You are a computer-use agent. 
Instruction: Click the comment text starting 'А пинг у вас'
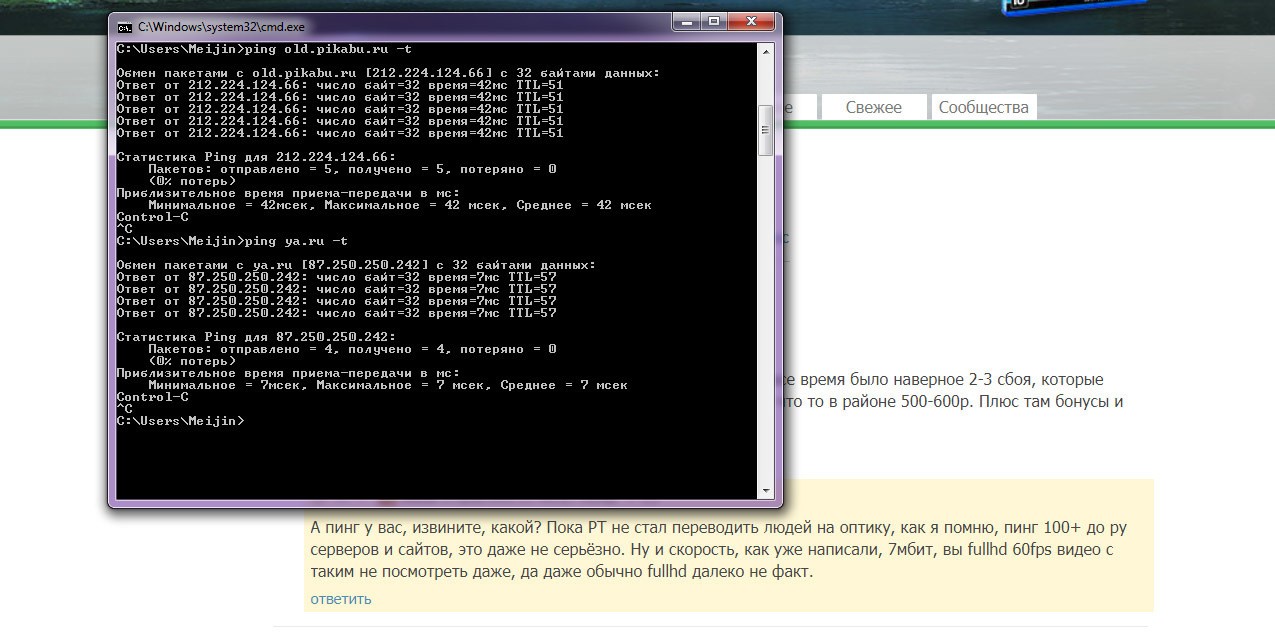pyautogui.click(x=719, y=550)
